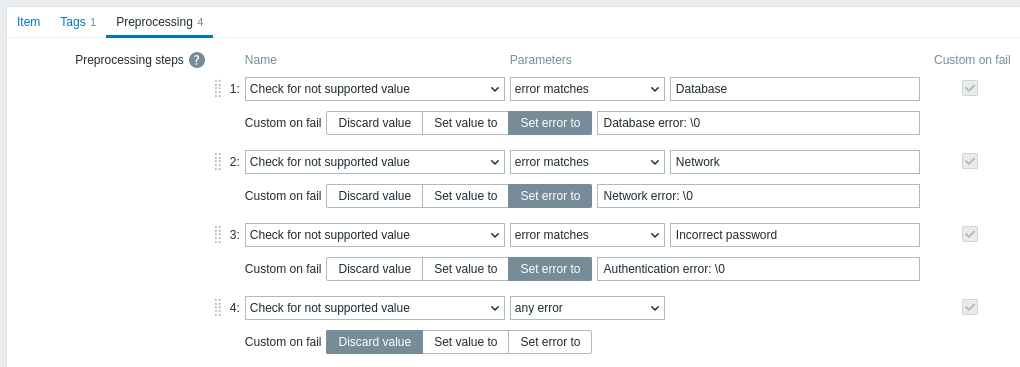Click the drag handle of step 4

218,307
